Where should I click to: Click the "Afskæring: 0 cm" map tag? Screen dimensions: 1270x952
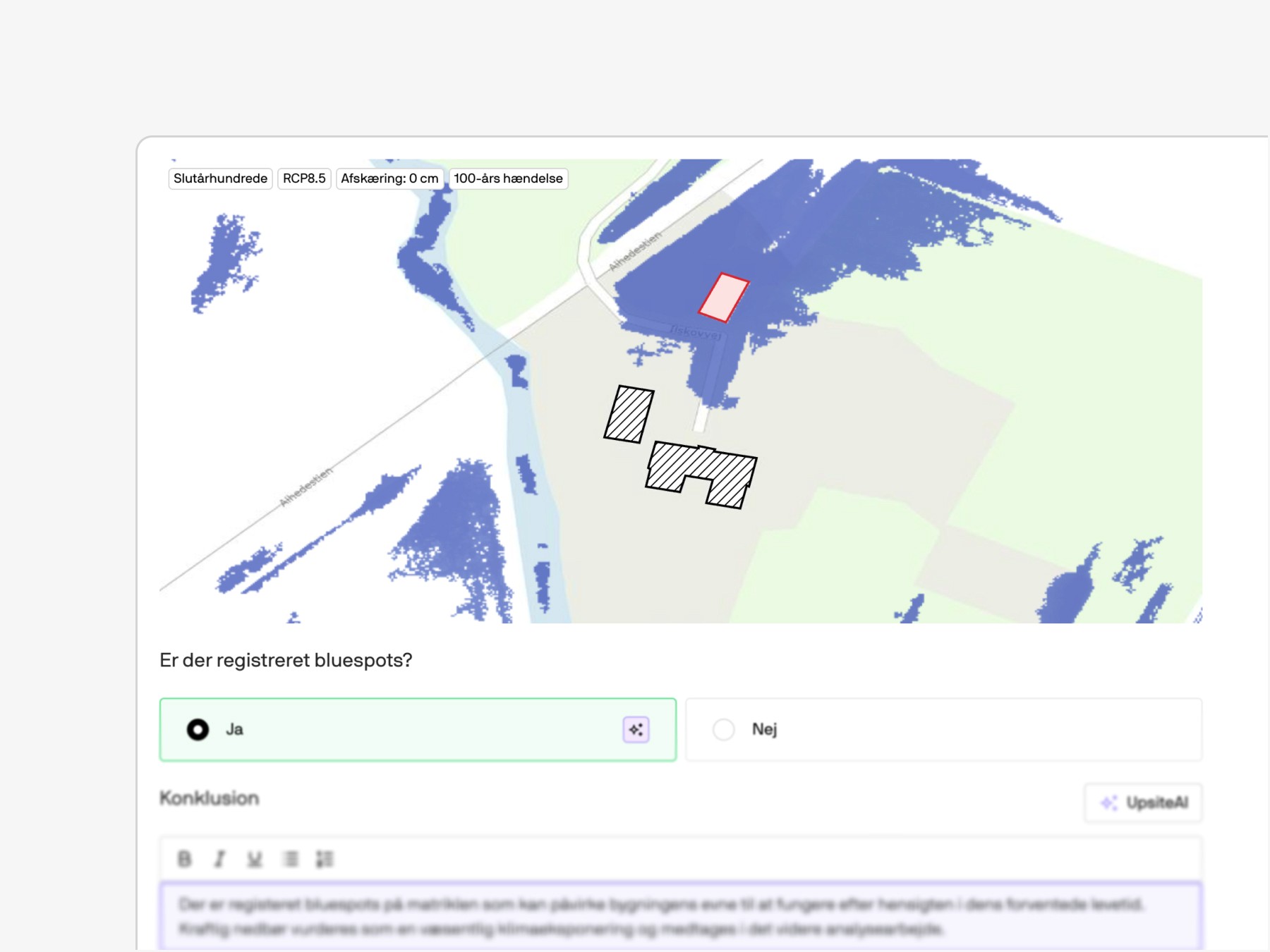(389, 178)
